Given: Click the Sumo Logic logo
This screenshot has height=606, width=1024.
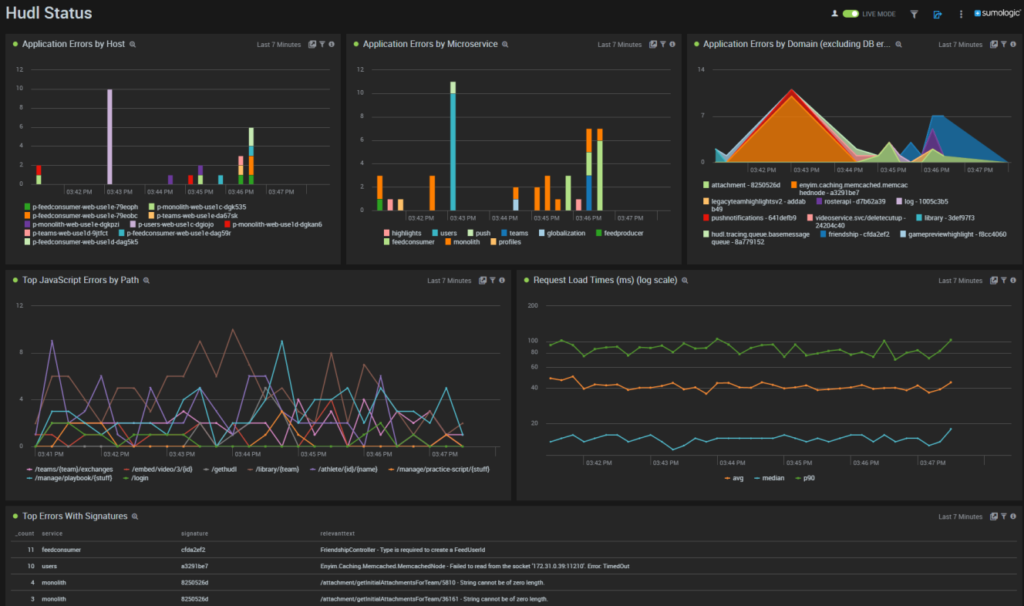Looking at the screenshot, I should 997,13.
